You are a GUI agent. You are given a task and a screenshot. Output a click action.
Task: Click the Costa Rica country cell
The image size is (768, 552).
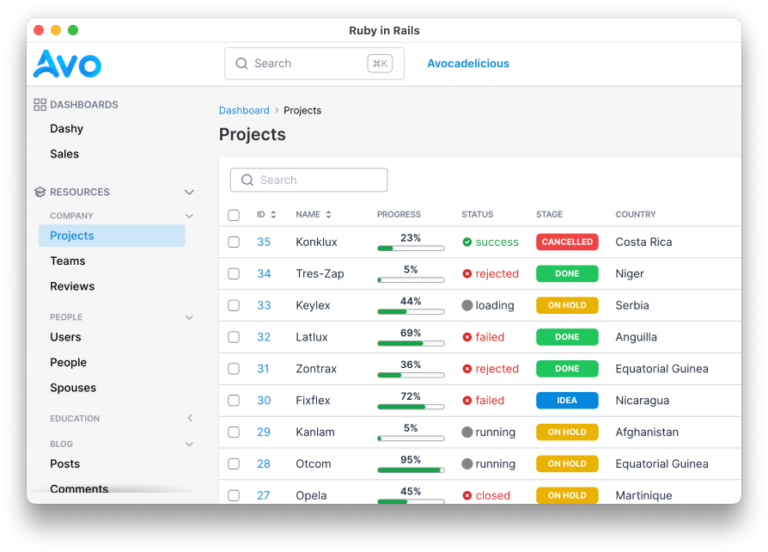644,242
